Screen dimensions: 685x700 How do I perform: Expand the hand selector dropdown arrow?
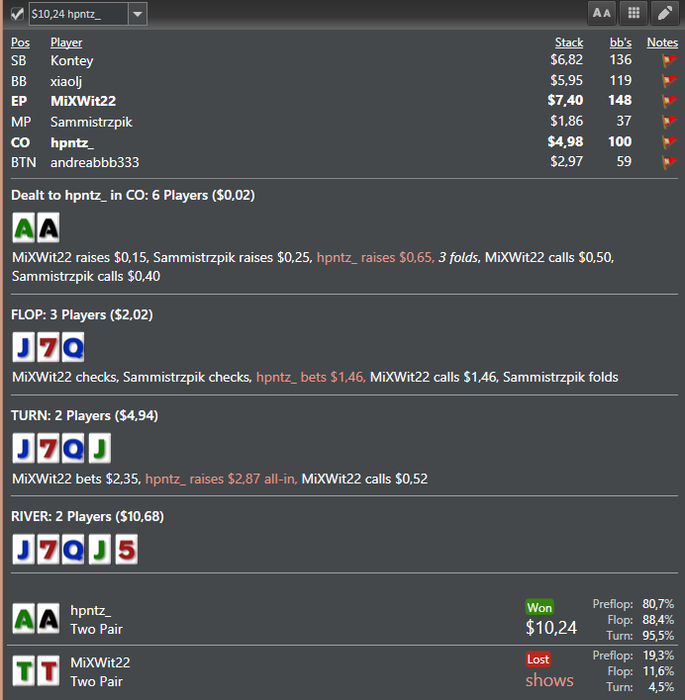click(x=138, y=14)
